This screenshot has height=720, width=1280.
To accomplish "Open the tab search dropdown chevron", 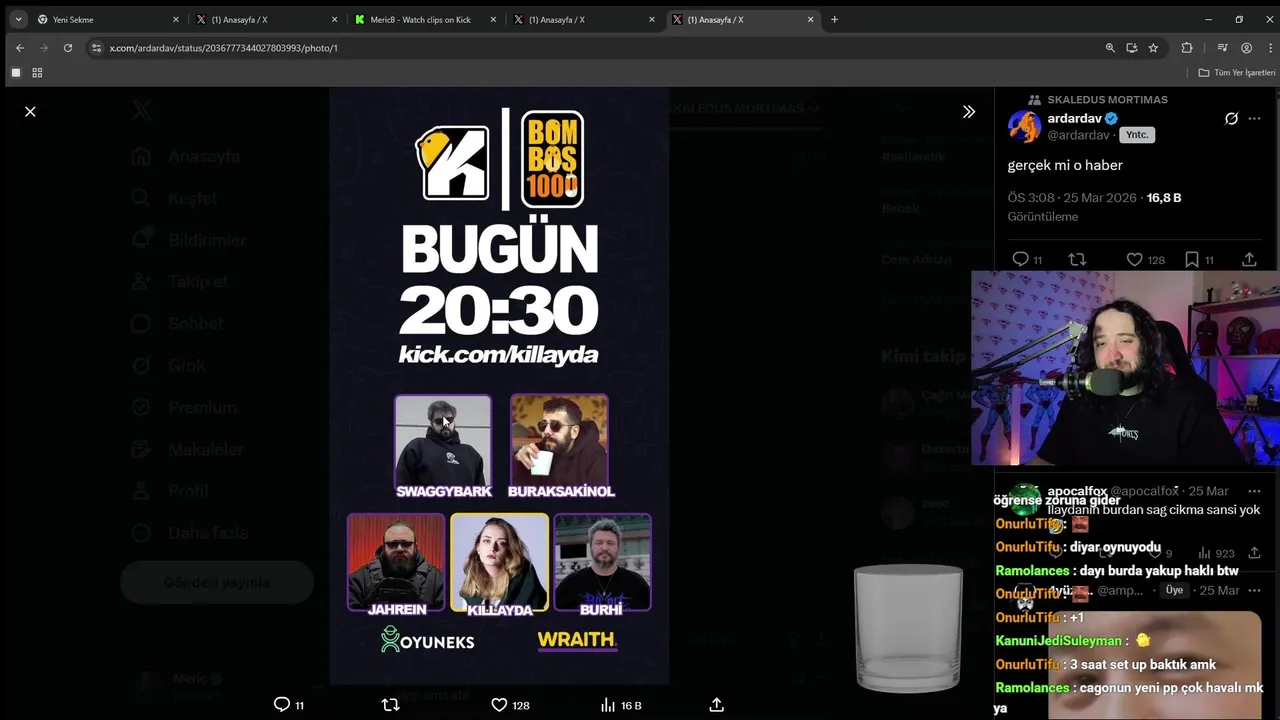I will 18,19.
